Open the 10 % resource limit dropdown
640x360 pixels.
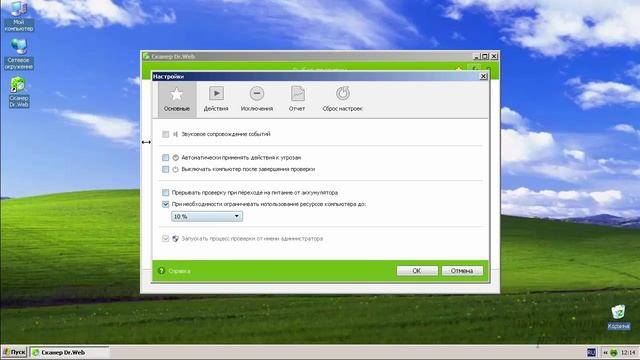(x=207, y=216)
